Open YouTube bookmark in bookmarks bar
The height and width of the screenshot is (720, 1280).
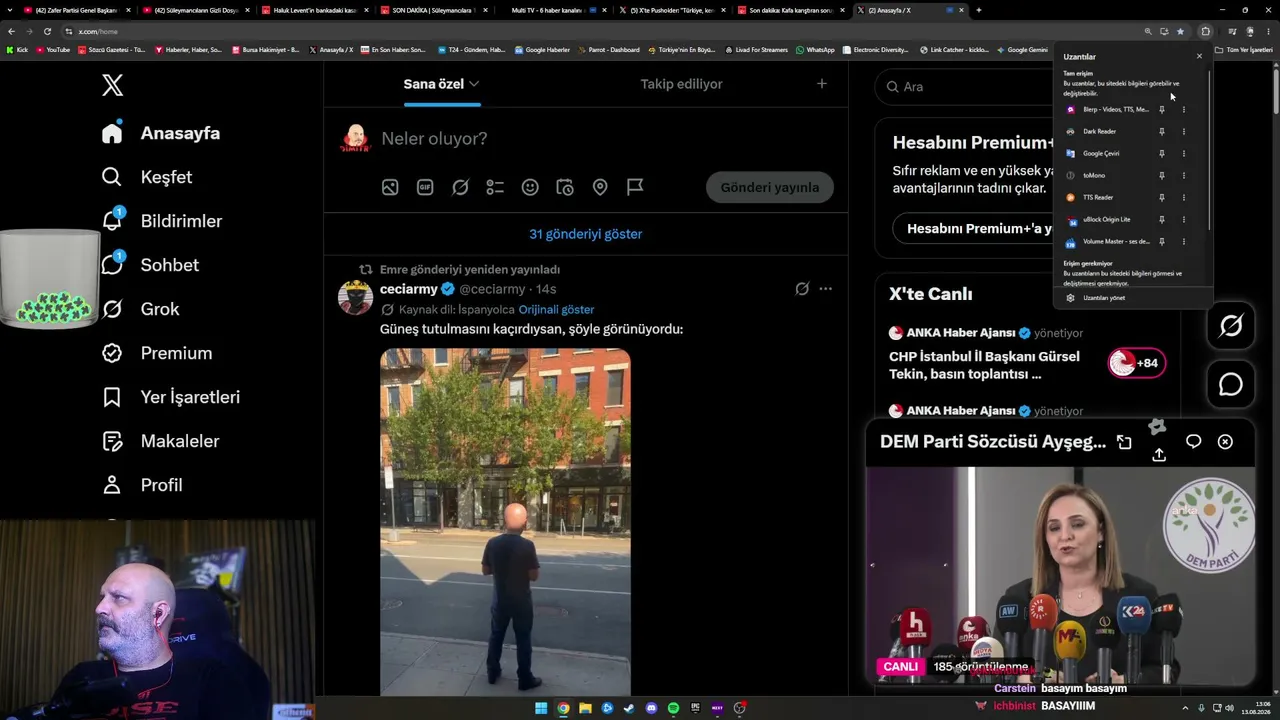click(53, 50)
